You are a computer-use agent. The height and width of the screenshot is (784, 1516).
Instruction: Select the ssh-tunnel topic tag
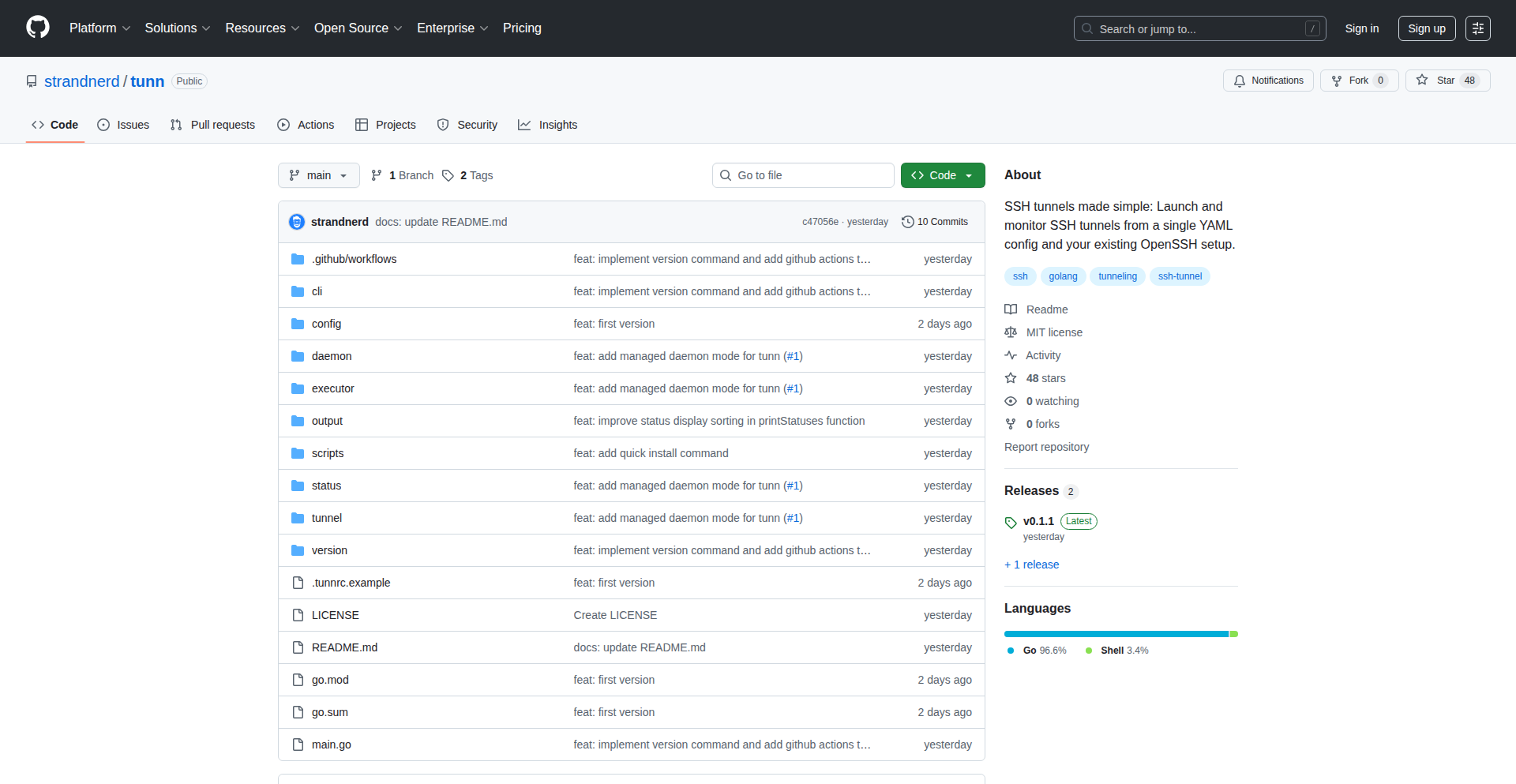click(1180, 276)
